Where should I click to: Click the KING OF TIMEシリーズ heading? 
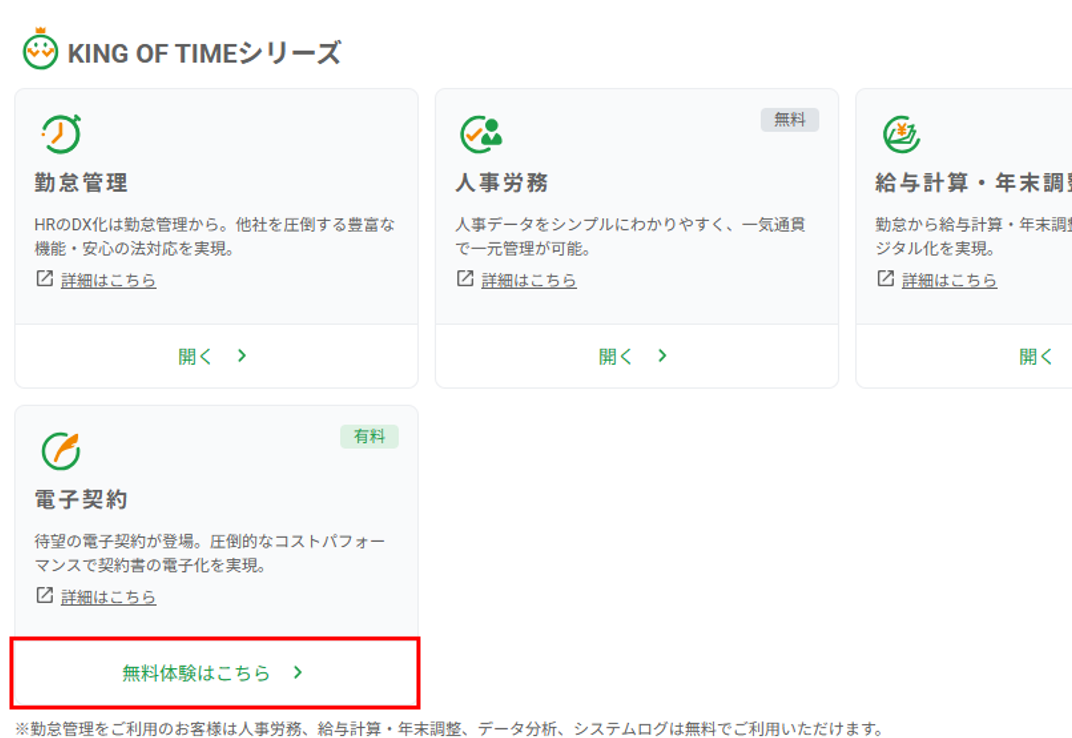coord(204,53)
